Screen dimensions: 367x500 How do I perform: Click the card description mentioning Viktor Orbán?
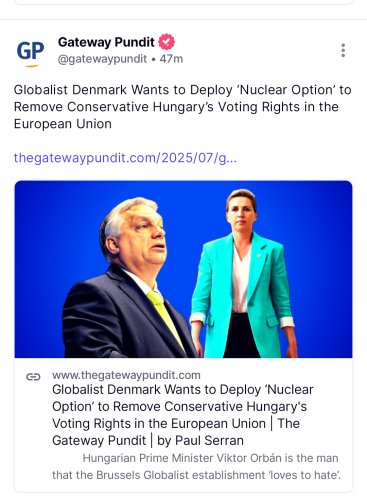197,466
